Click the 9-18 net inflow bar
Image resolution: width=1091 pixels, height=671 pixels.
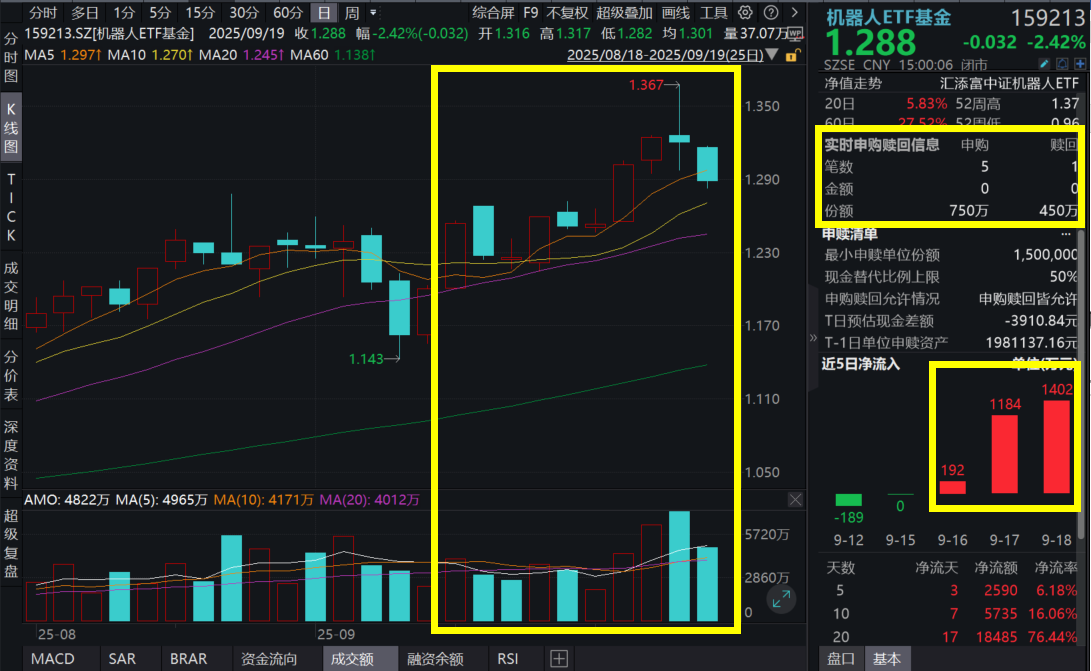tap(1056, 447)
